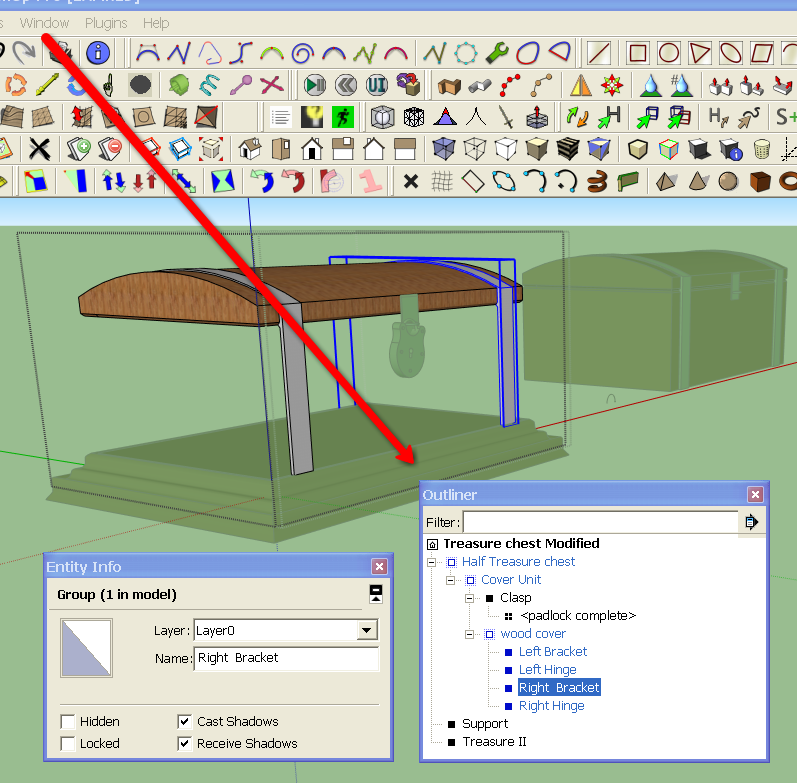Select the sphere shape tool
The height and width of the screenshot is (783, 797).
[x=728, y=181]
